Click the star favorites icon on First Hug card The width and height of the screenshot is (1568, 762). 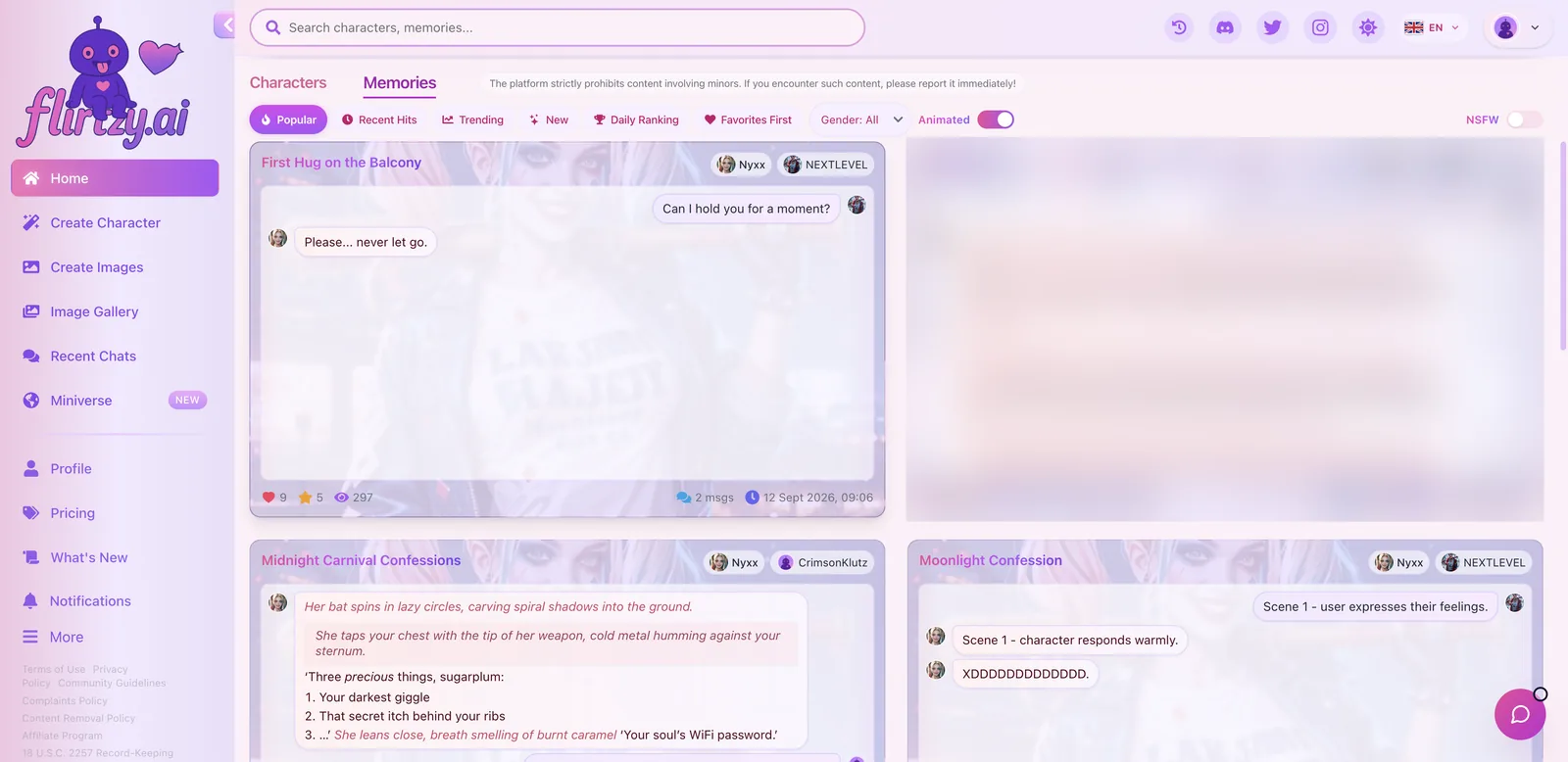(x=305, y=498)
